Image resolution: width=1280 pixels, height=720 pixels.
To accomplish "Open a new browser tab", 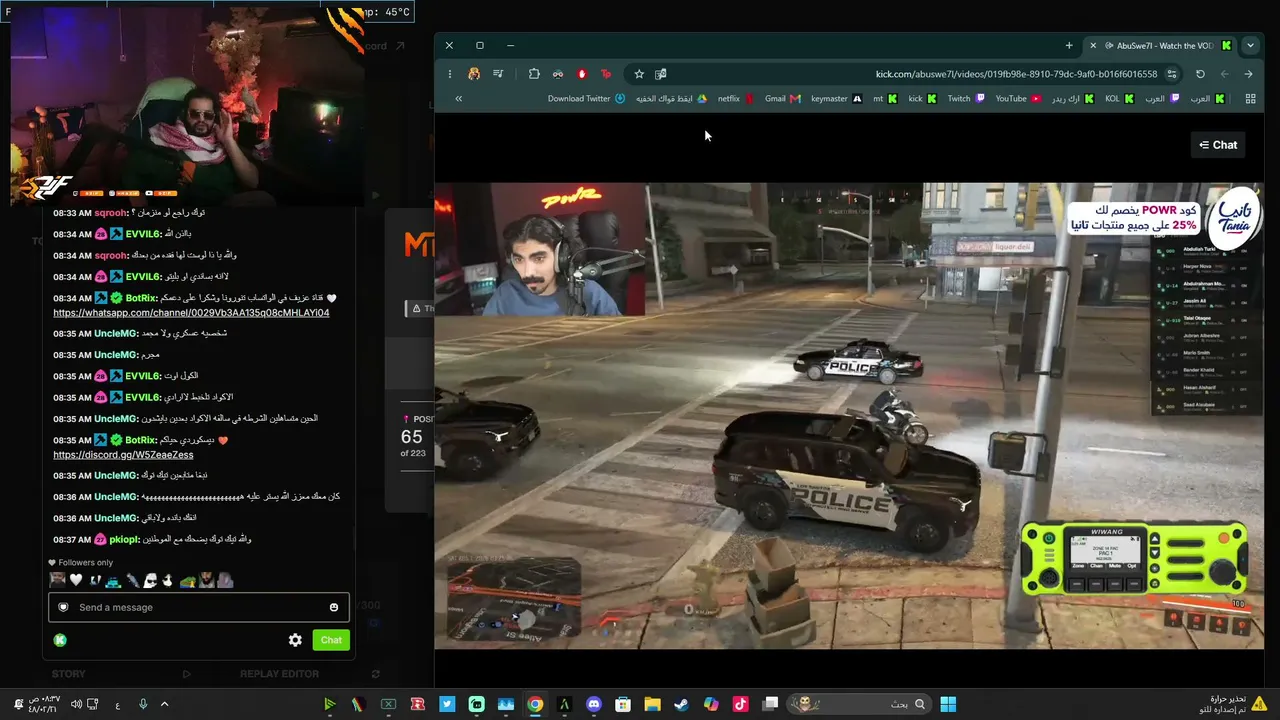I will (x=1069, y=45).
